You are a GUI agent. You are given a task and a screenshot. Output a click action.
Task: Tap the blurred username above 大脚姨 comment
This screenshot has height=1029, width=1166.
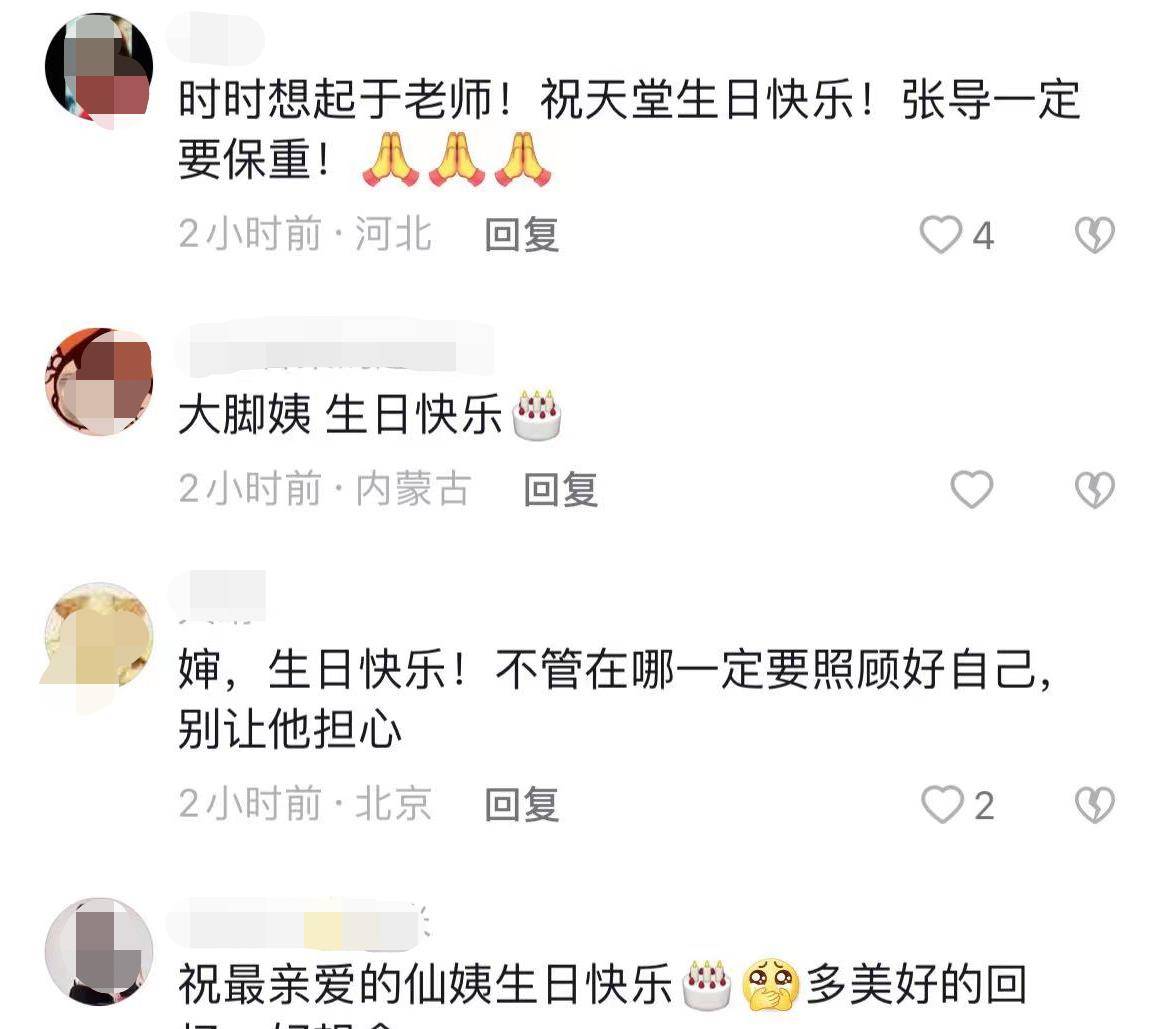point(333,348)
